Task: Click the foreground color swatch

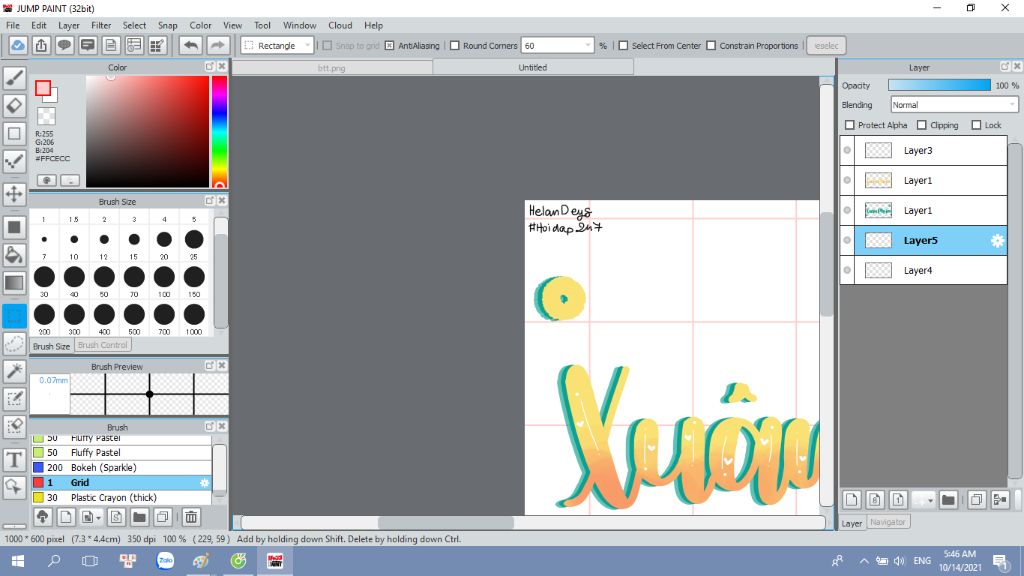Action: [x=43, y=88]
